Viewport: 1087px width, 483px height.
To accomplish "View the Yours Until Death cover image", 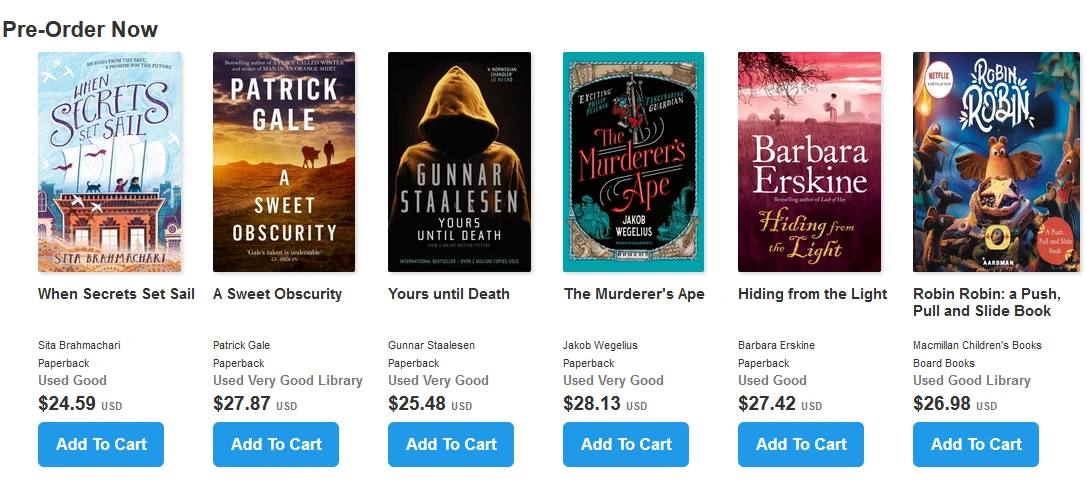I will point(459,162).
